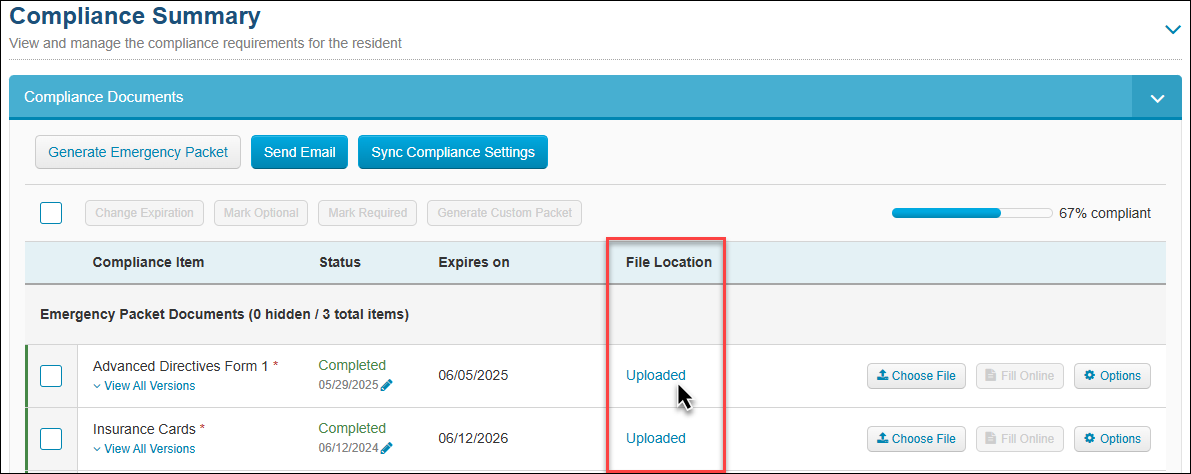
Task: Choose File for Advanced Directives Form 1
Action: [916, 376]
